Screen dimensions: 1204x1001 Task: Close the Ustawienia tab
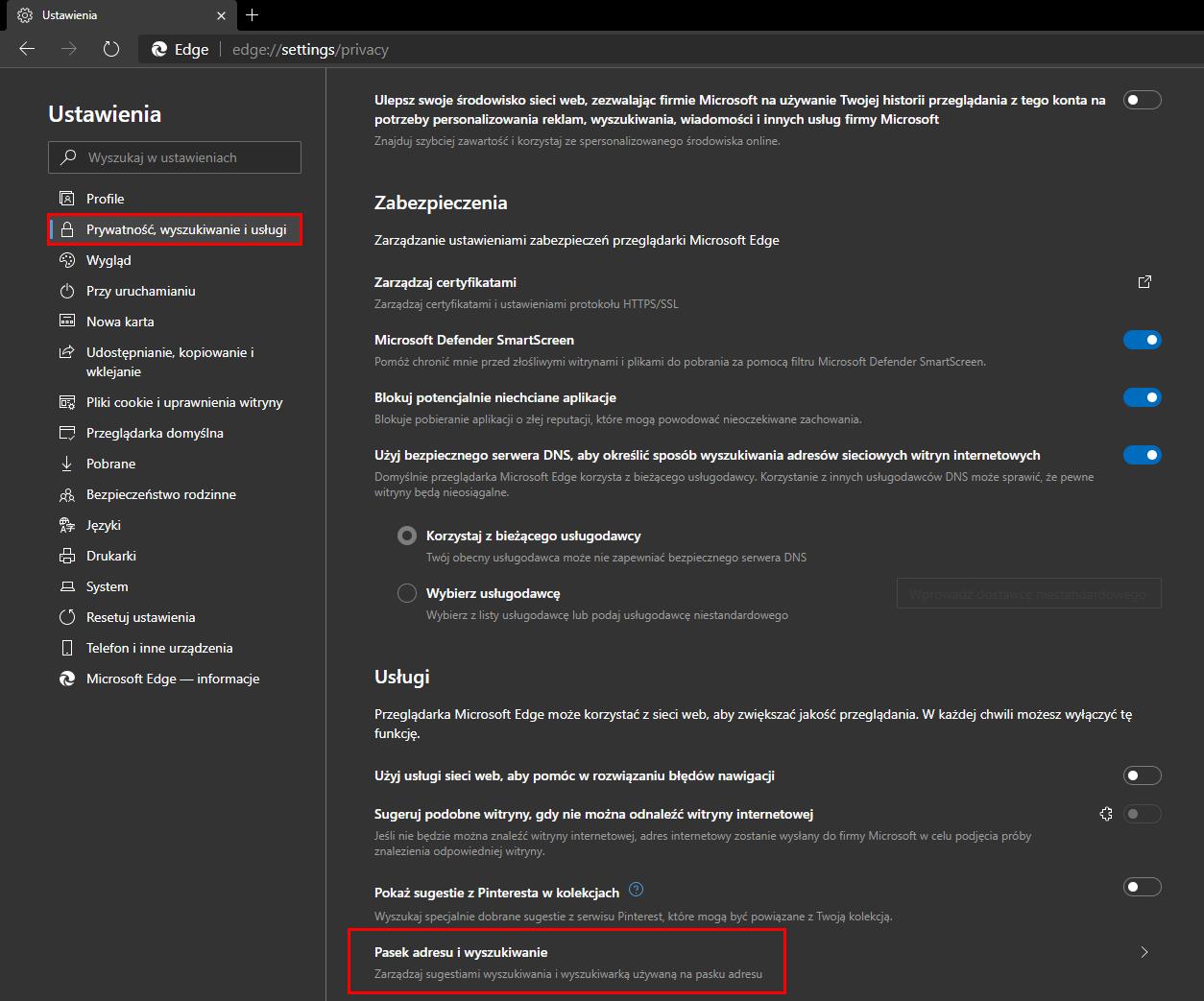222,15
